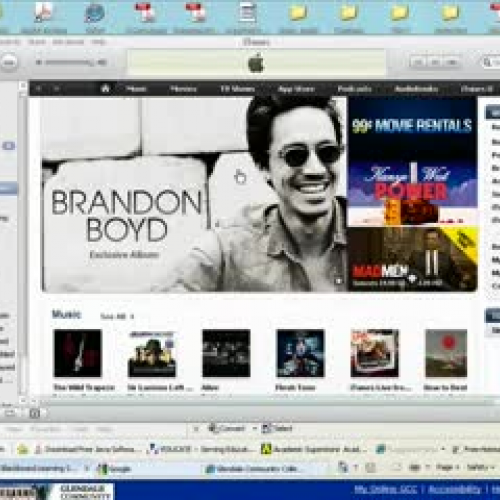Click the Glendale Community College logo

coord(57,492)
